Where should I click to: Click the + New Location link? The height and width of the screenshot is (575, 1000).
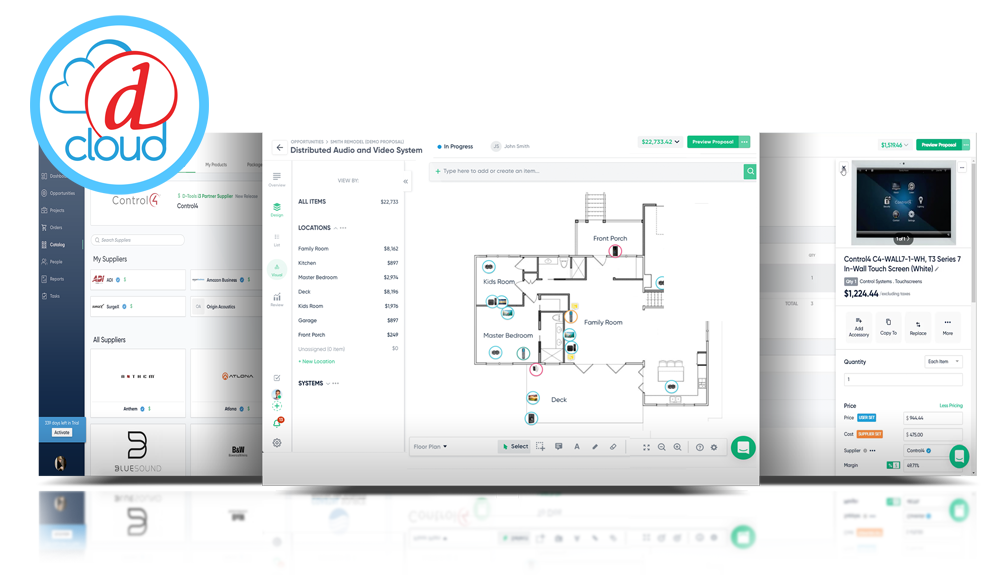[x=317, y=361]
